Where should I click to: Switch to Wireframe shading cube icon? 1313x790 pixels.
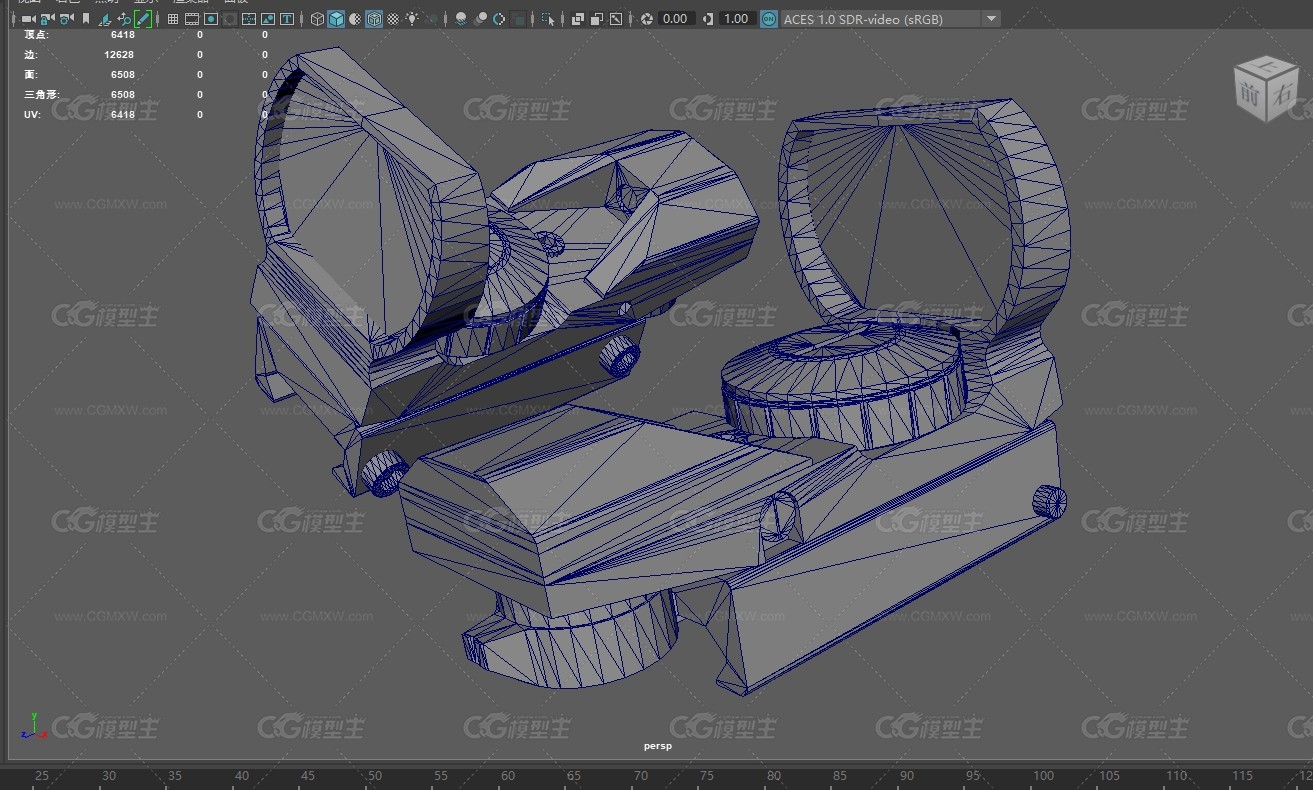pyautogui.click(x=317, y=19)
